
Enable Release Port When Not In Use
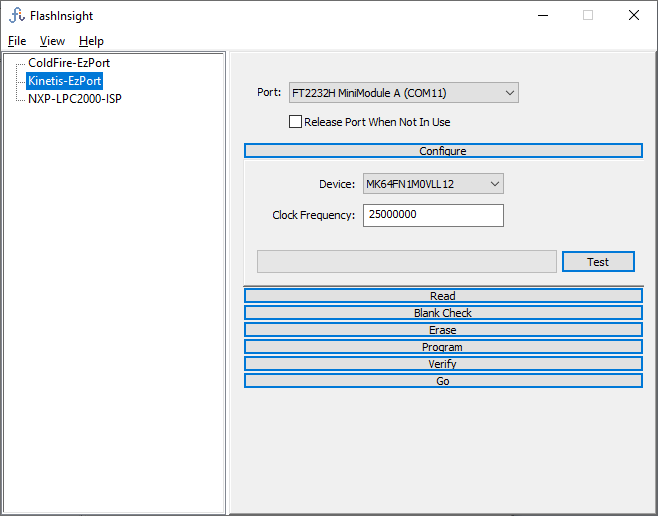coord(295,122)
